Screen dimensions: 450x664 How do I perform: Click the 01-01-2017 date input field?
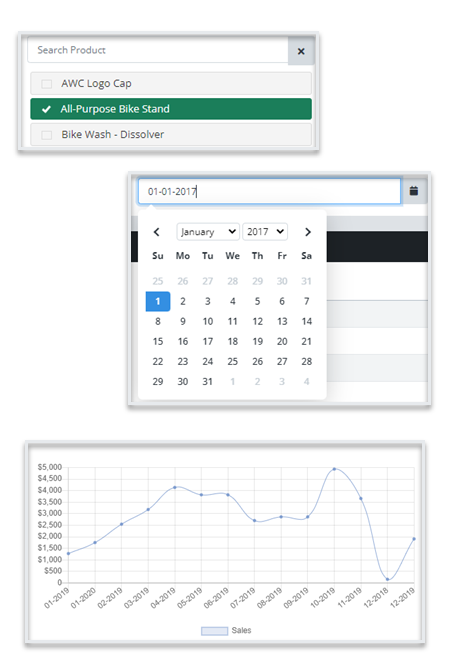pyautogui.click(x=269, y=191)
